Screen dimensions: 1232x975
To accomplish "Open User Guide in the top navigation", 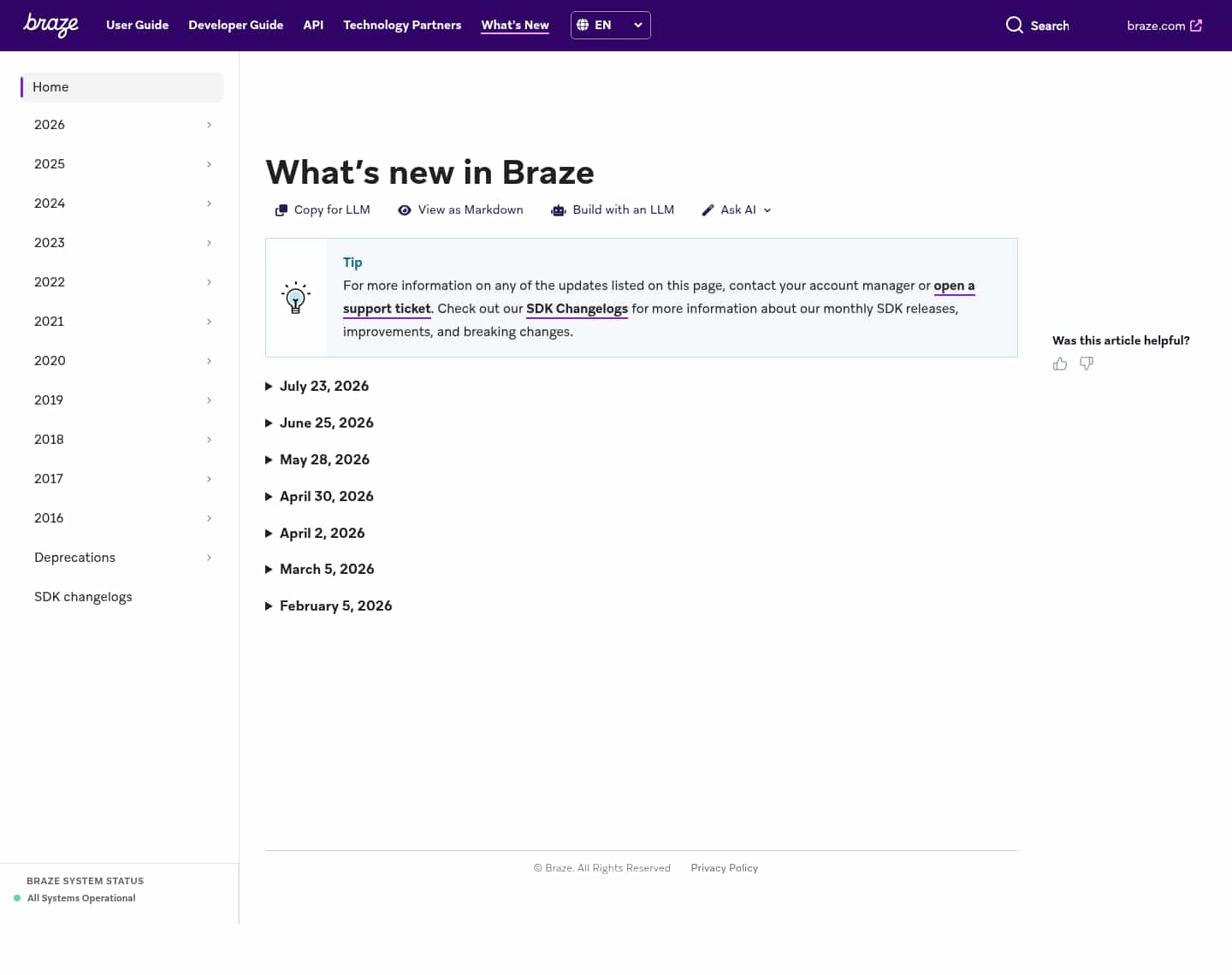I will [137, 25].
